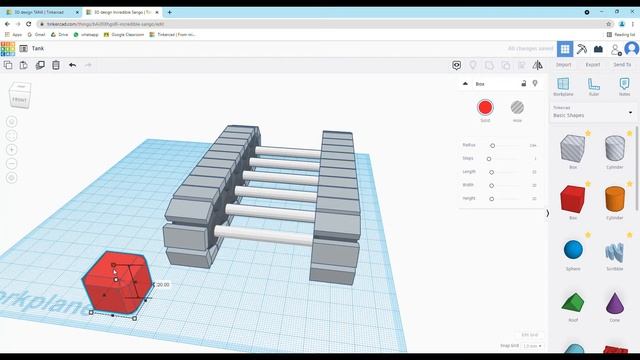Click the Tinkercad logo

coord(7,49)
